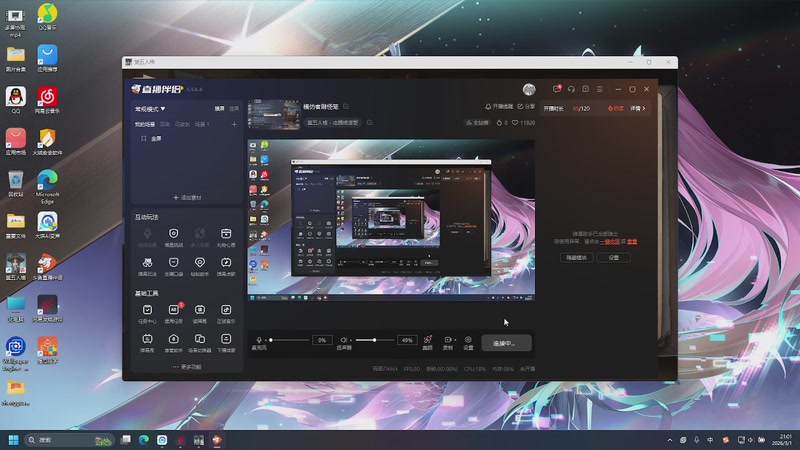Open 网易云音乐 desktop shortcut

tap(47, 99)
